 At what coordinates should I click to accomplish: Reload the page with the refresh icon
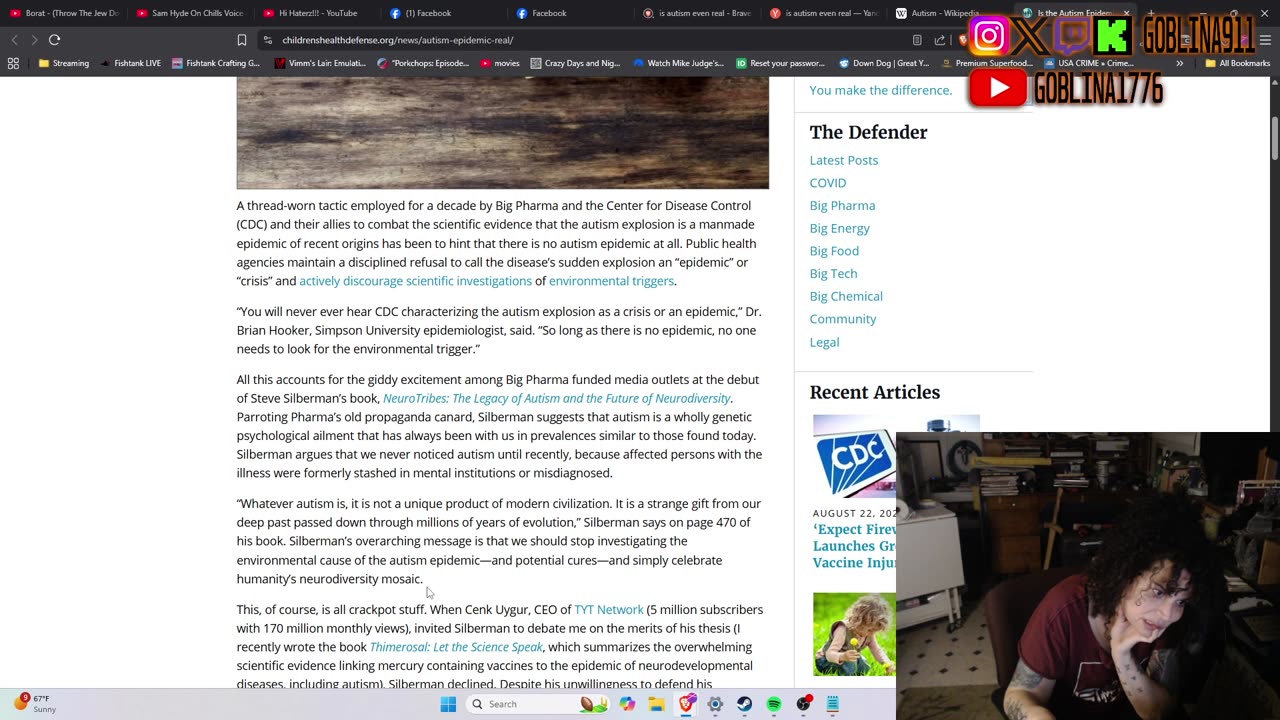coord(54,40)
